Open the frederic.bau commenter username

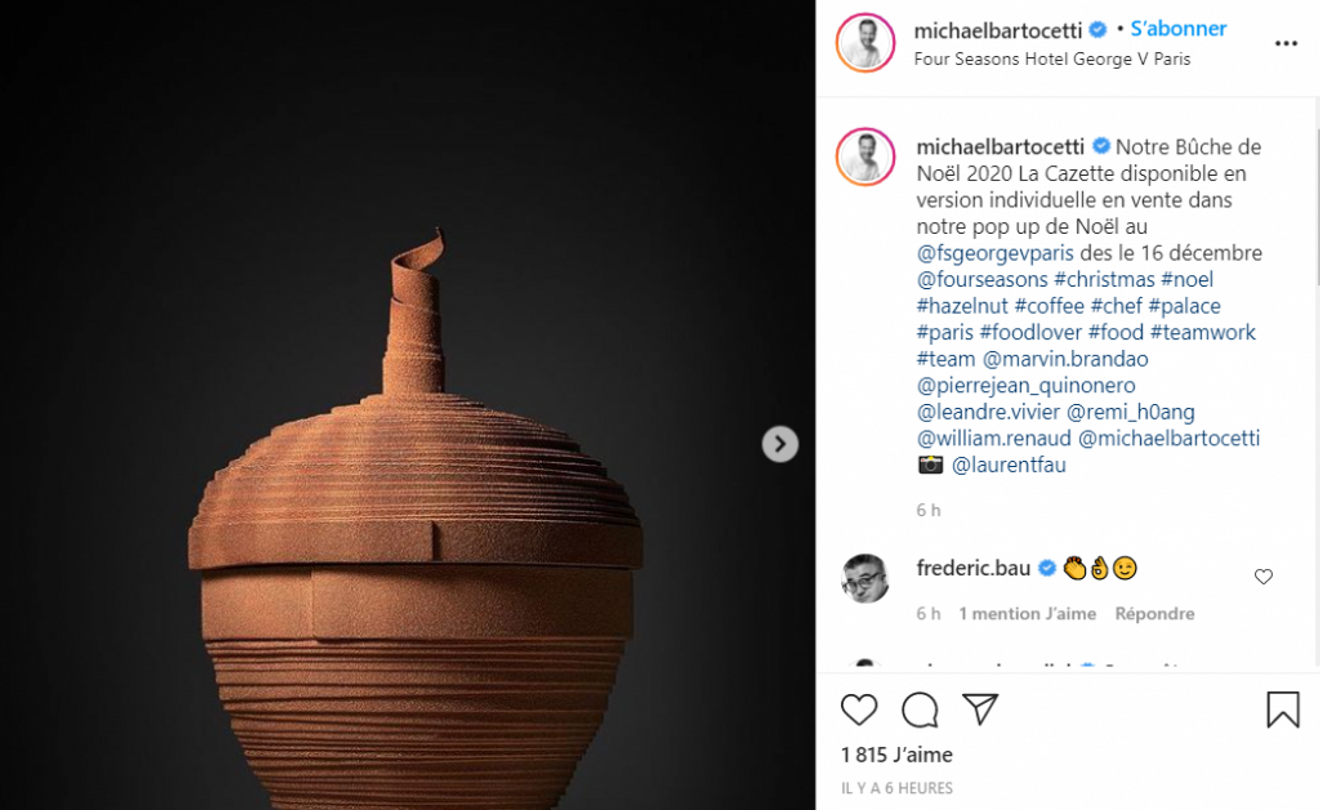click(x=973, y=569)
